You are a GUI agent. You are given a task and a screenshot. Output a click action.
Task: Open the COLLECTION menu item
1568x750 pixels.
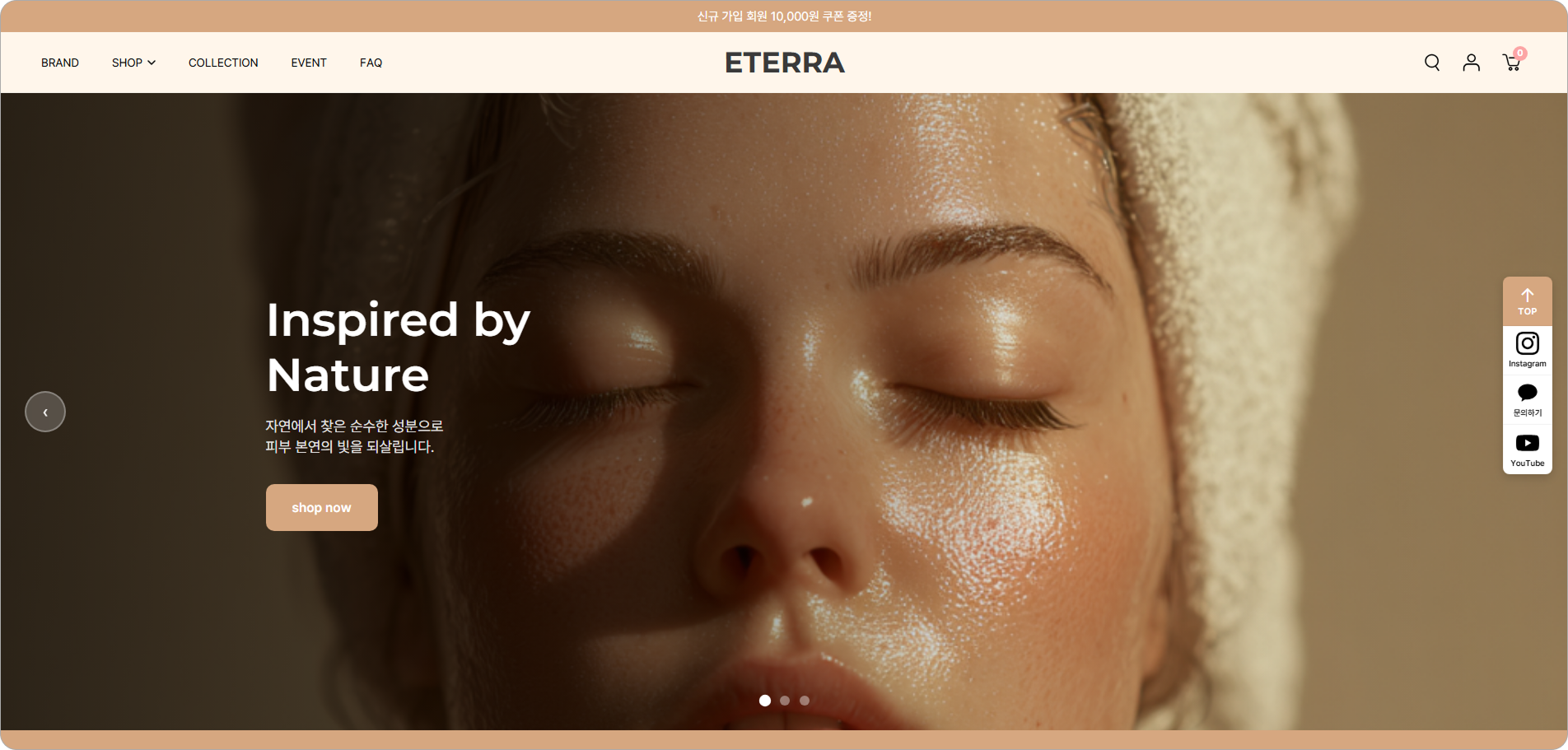(223, 63)
